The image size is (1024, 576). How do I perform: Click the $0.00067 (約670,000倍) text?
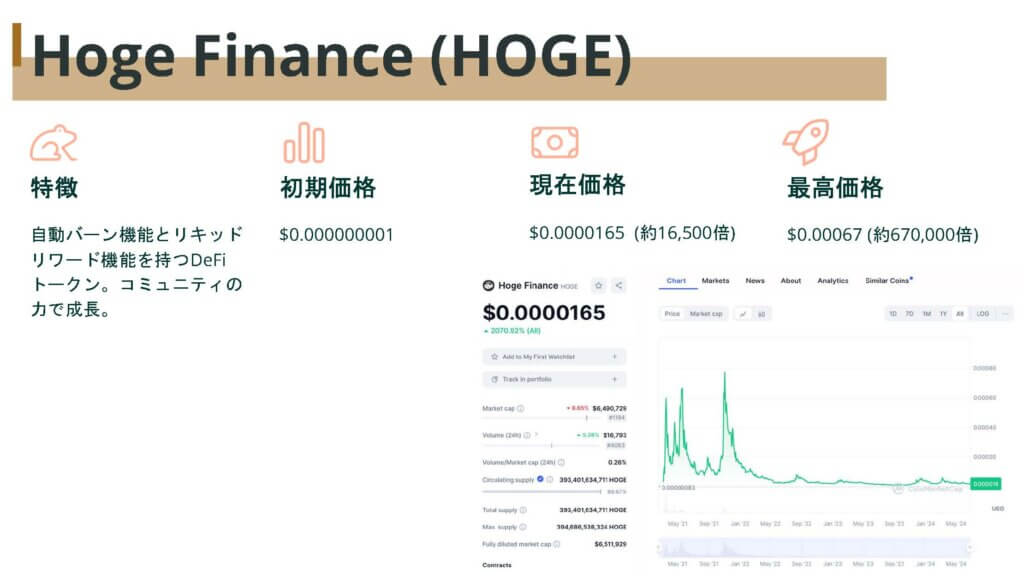[883, 234]
